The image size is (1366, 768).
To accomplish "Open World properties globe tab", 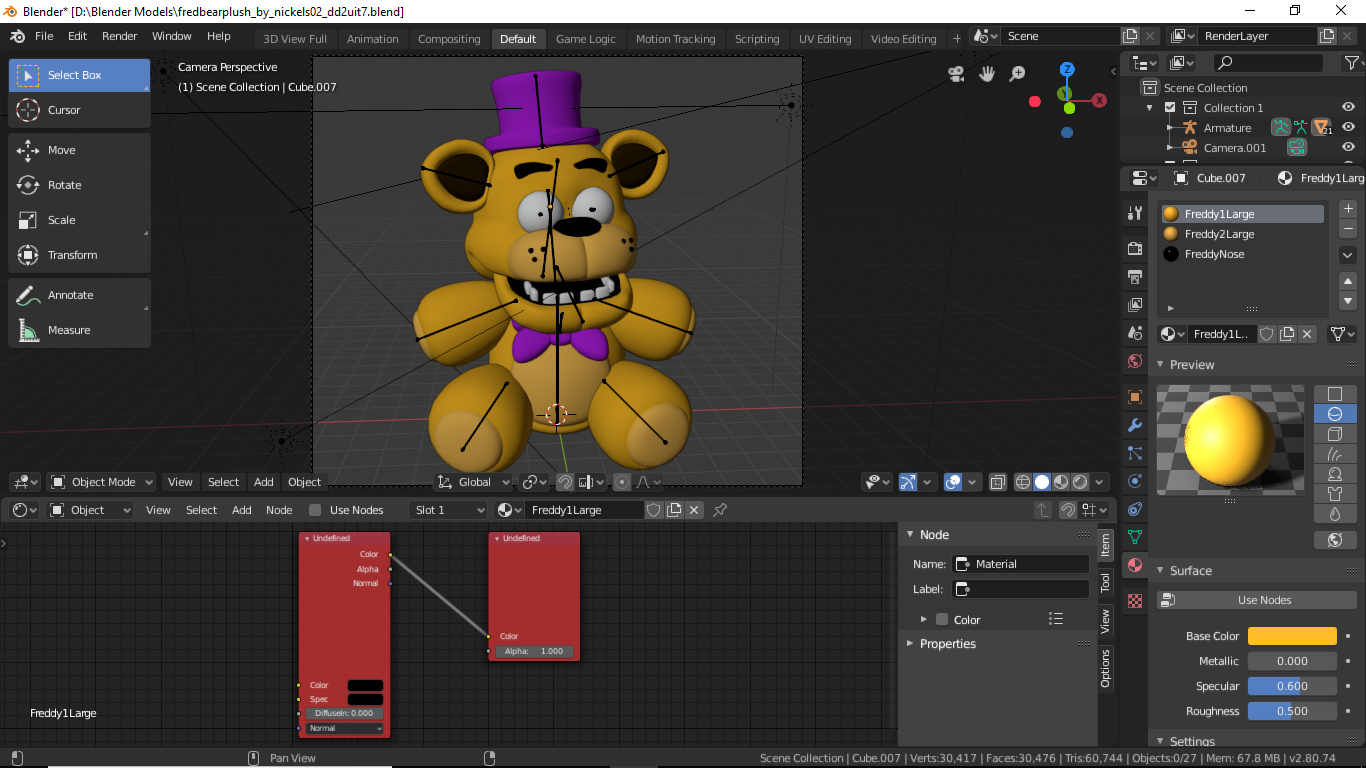I will coord(1135,361).
